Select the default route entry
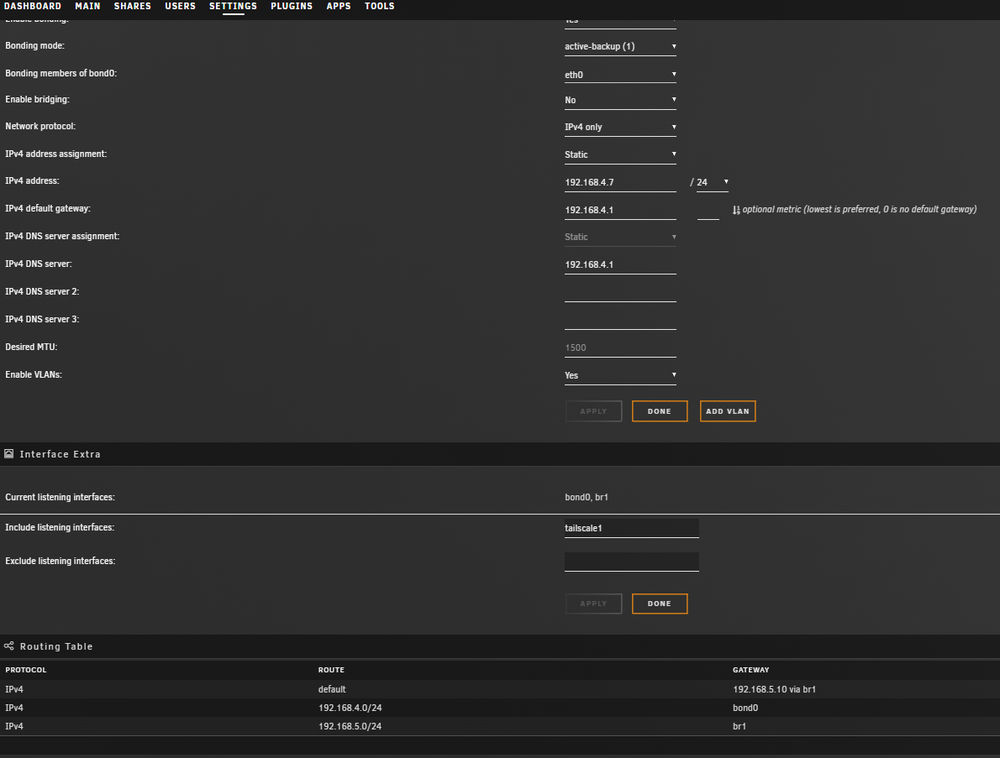The height and width of the screenshot is (758, 1000). coord(332,689)
